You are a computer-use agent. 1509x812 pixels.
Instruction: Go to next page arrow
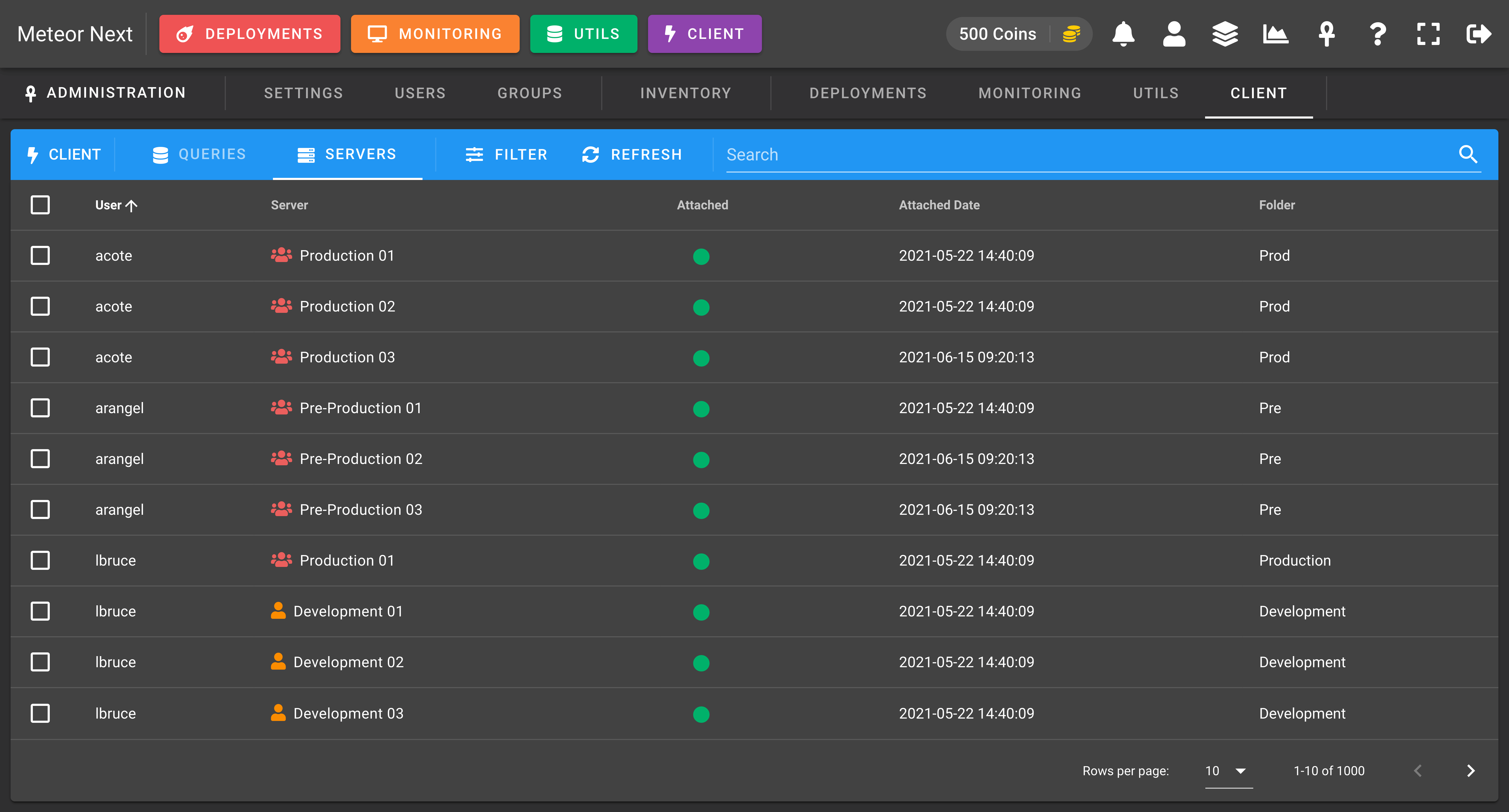coord(1470,770)
